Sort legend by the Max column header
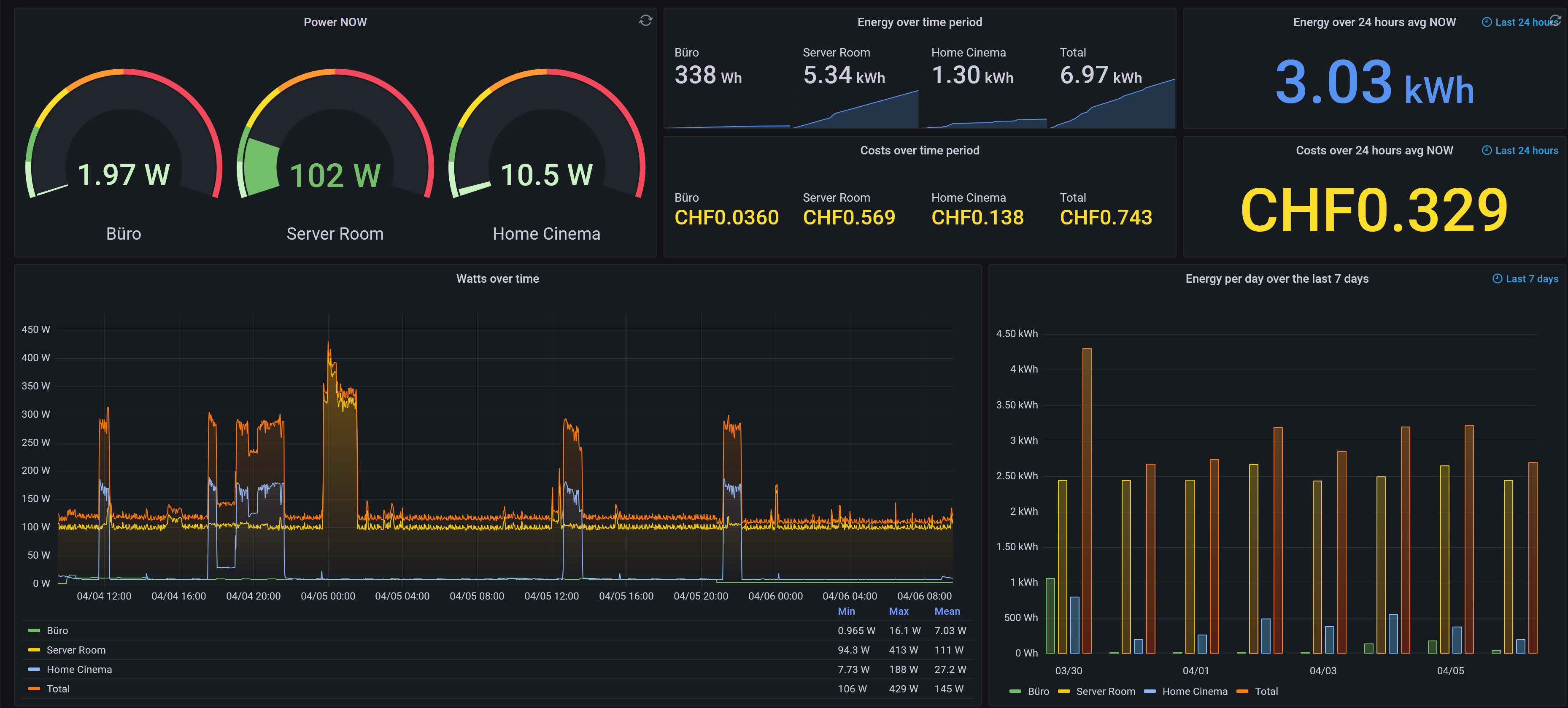This screenshot has width=1568, height=708. [x=899, y=611]
